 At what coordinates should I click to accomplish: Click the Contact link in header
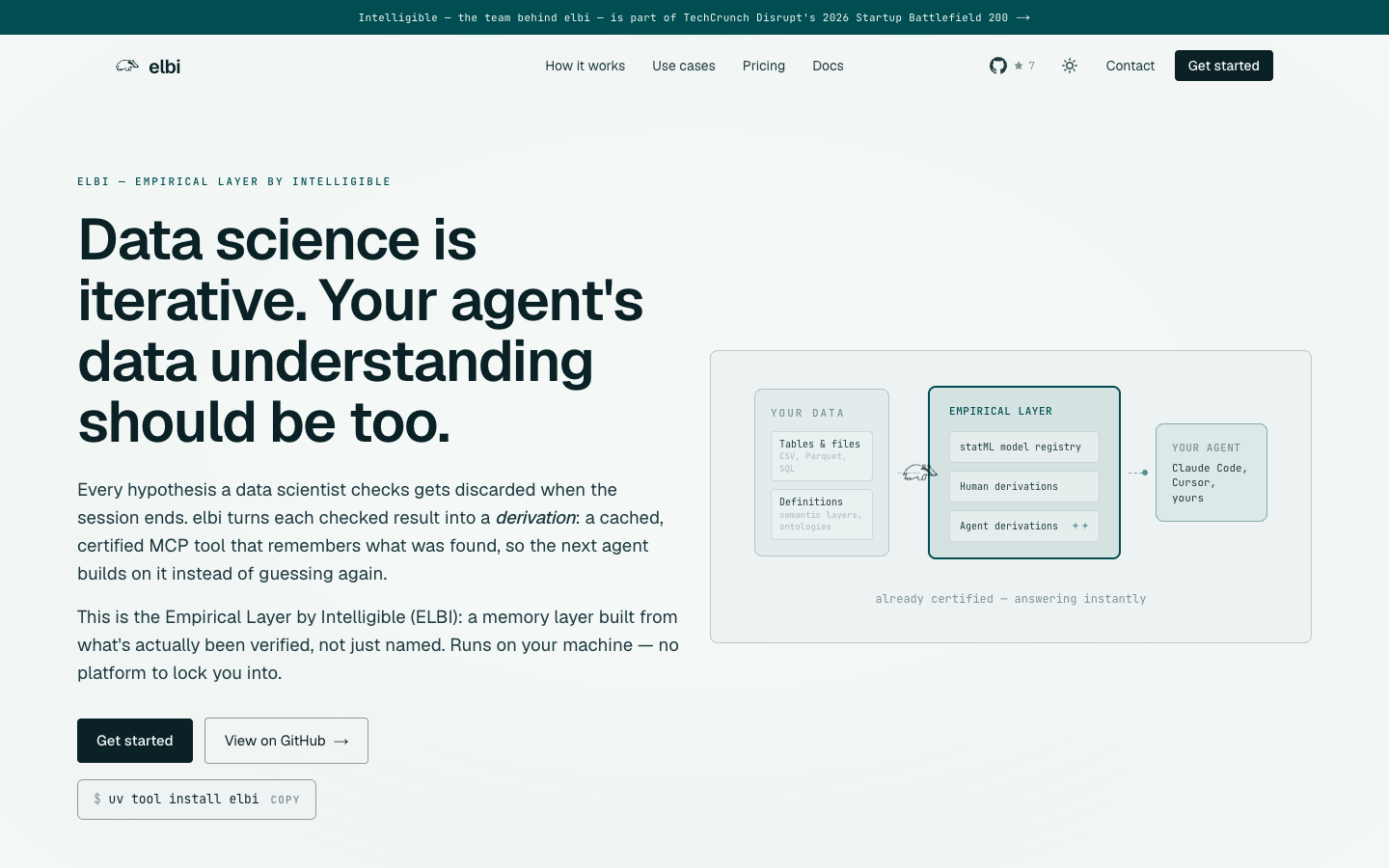1130,66
